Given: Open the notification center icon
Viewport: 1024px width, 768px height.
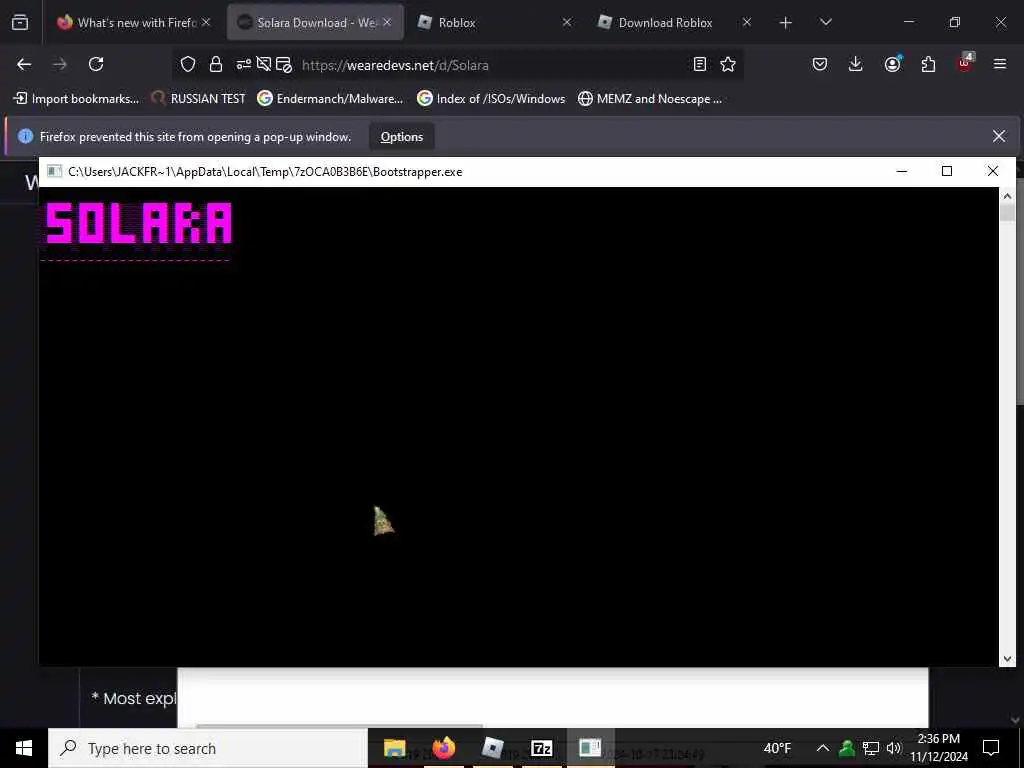Looking at the screenshot, I should (991, 748).
